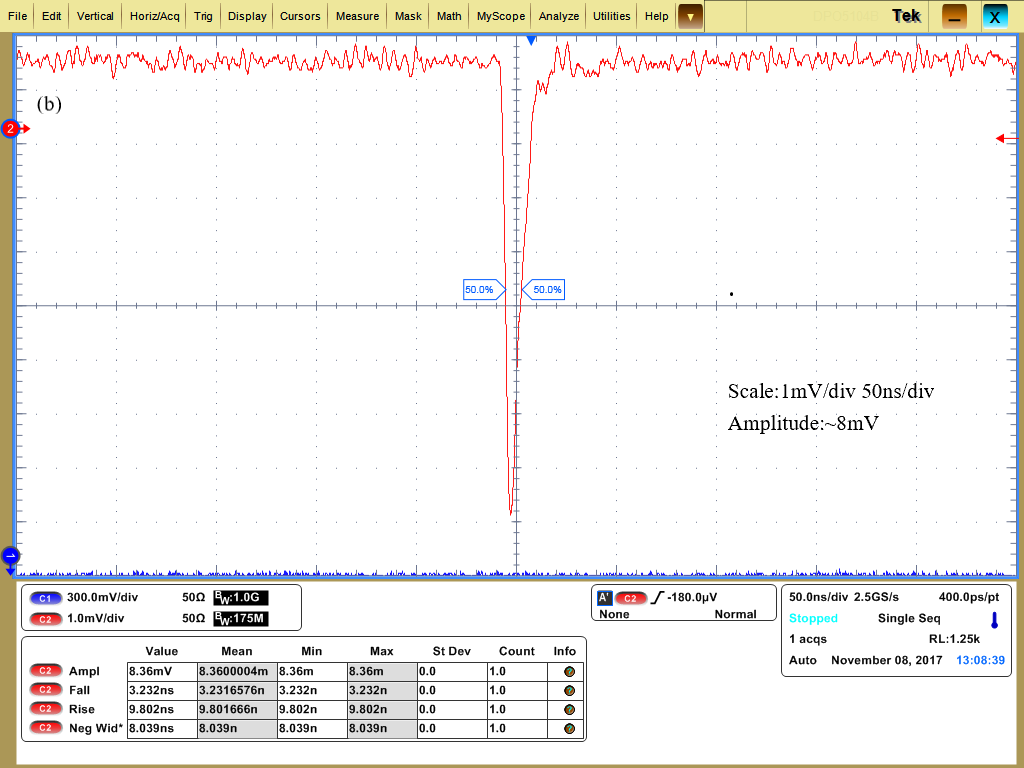This screenshot has height=768, width=1024.
Task: Click the trigger level -180.0µV value
Action: [692, 598]
